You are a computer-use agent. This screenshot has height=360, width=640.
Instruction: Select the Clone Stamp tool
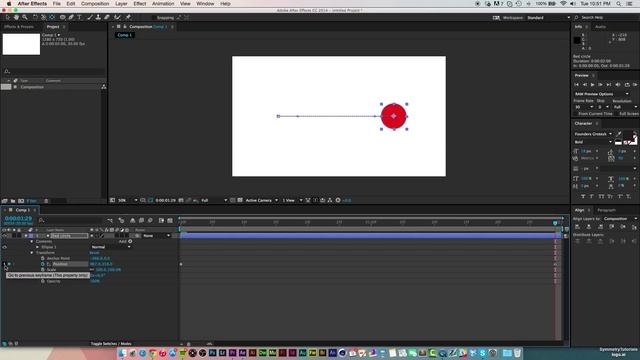pyautogui.click(x=98, y=17)
